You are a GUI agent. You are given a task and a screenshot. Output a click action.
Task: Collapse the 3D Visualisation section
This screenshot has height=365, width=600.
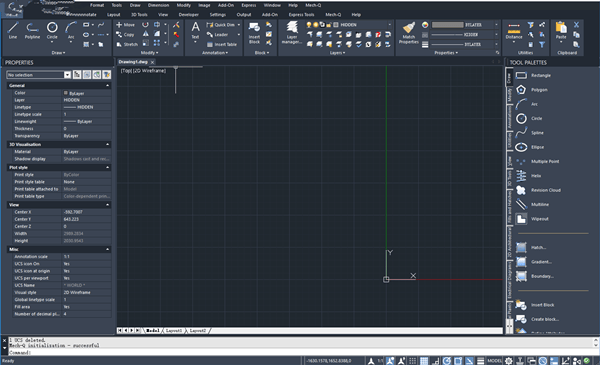(108, 145)
